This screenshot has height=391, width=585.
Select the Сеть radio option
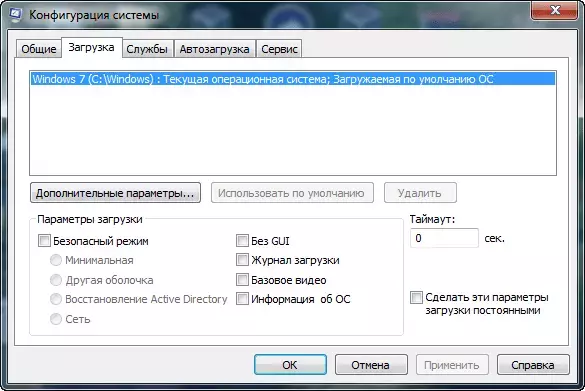pos(56,319)
